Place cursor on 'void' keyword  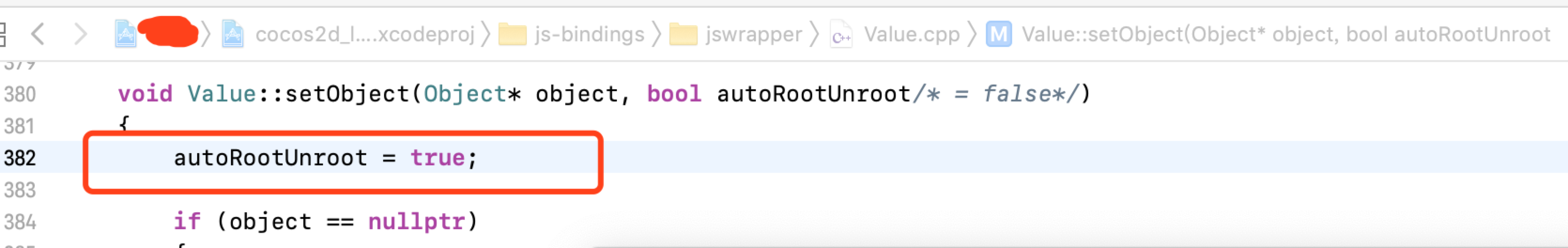146,94
